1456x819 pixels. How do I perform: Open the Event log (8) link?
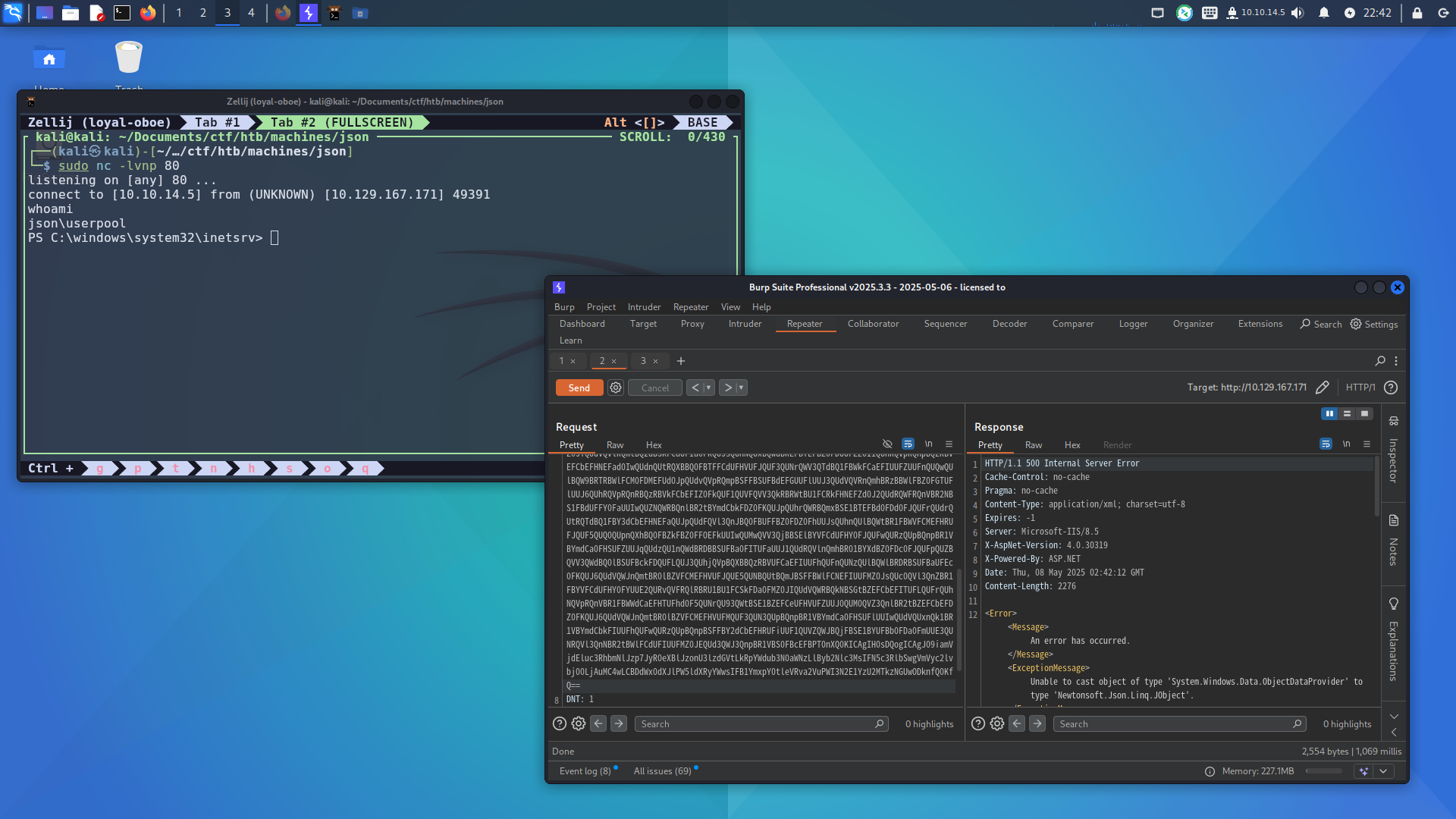click(x=585, y=771)
